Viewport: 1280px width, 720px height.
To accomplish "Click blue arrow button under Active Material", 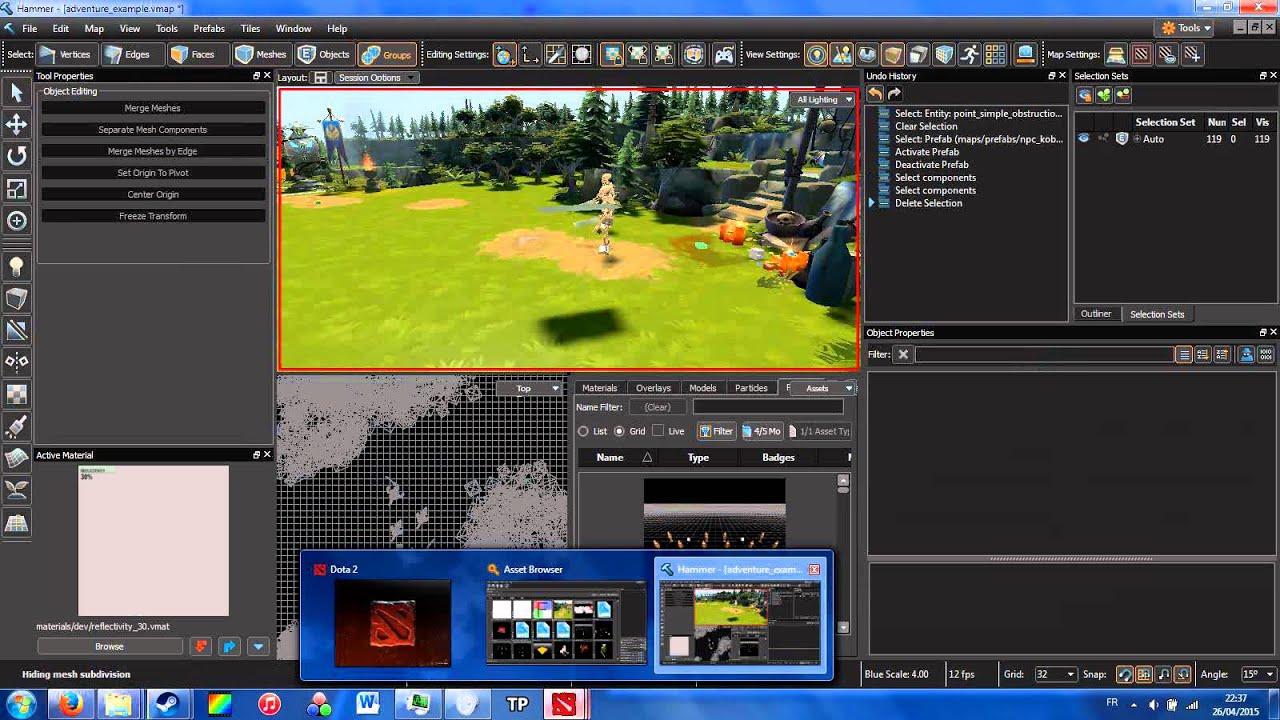I will click(x=229, y=647).
